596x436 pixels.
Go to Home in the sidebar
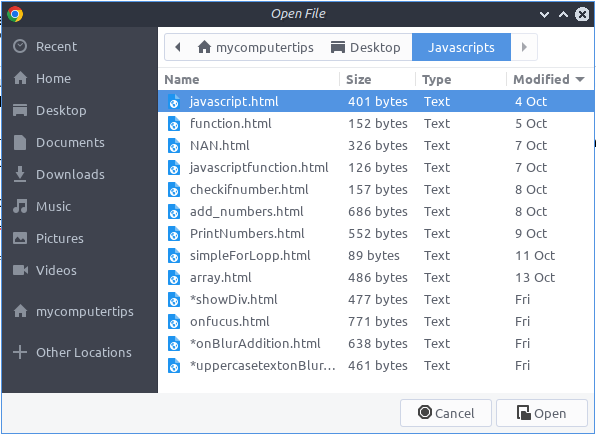pos(80,78)
